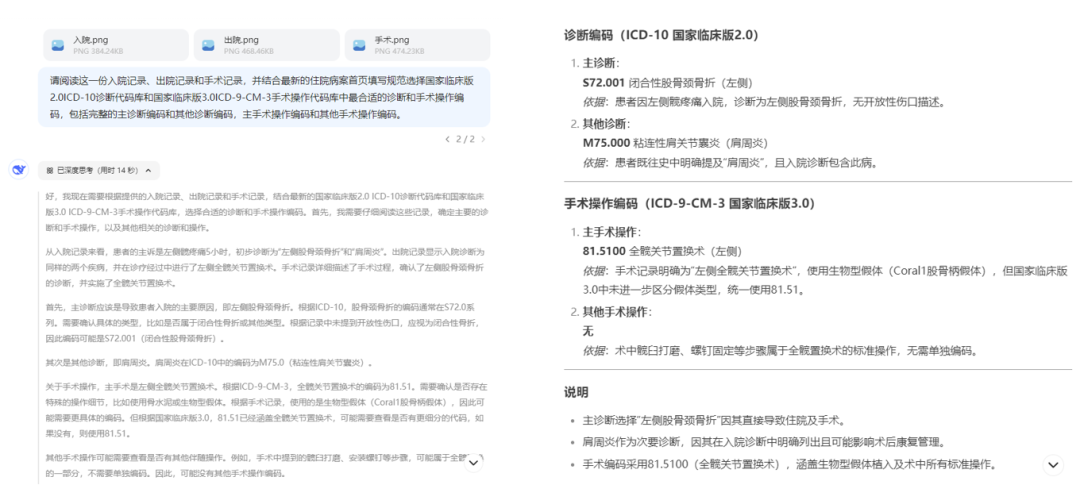1080x504 pixels.
Task: Click bullet '手术编码采用81.5100'
Action: (789, 464)
